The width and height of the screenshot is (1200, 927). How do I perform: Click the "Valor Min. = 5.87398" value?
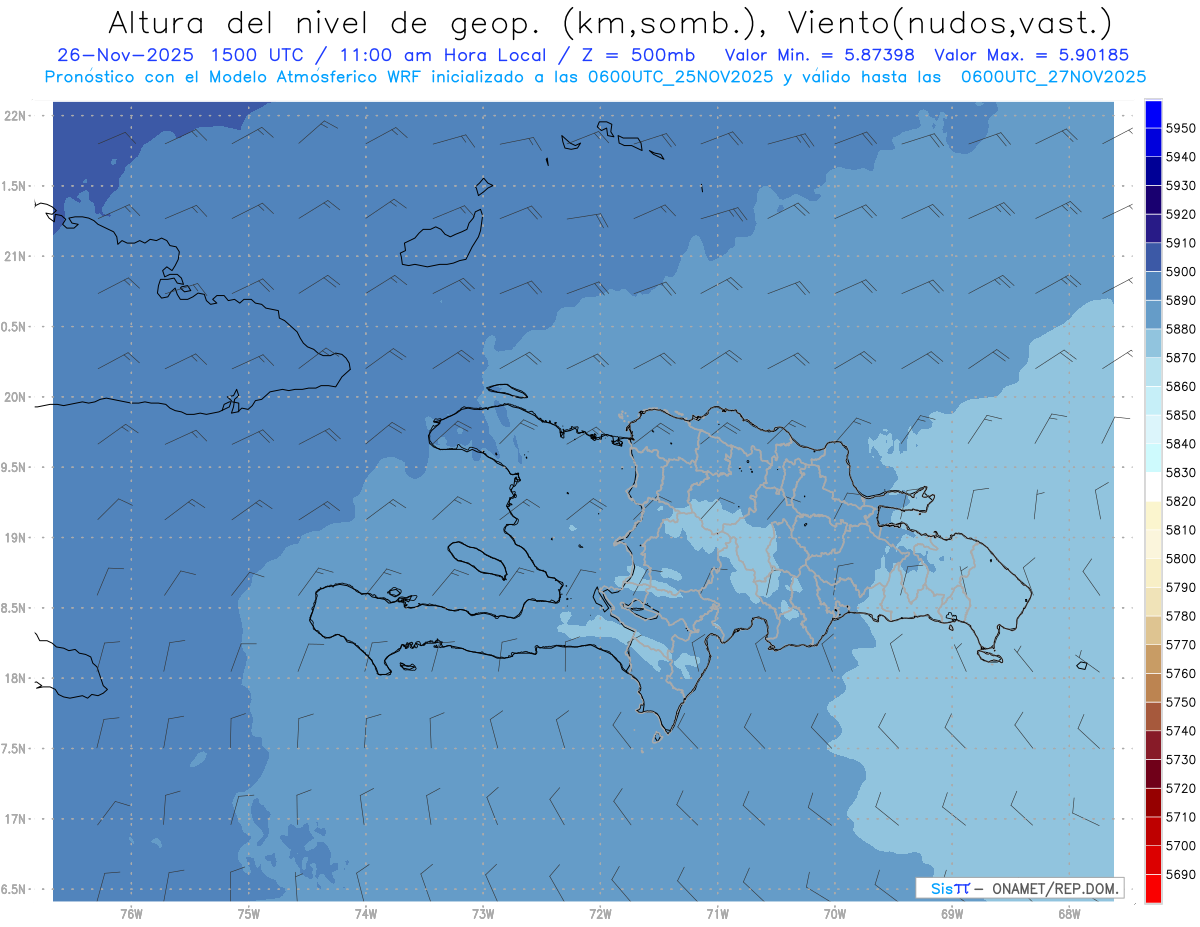click(x=819, y=55)
